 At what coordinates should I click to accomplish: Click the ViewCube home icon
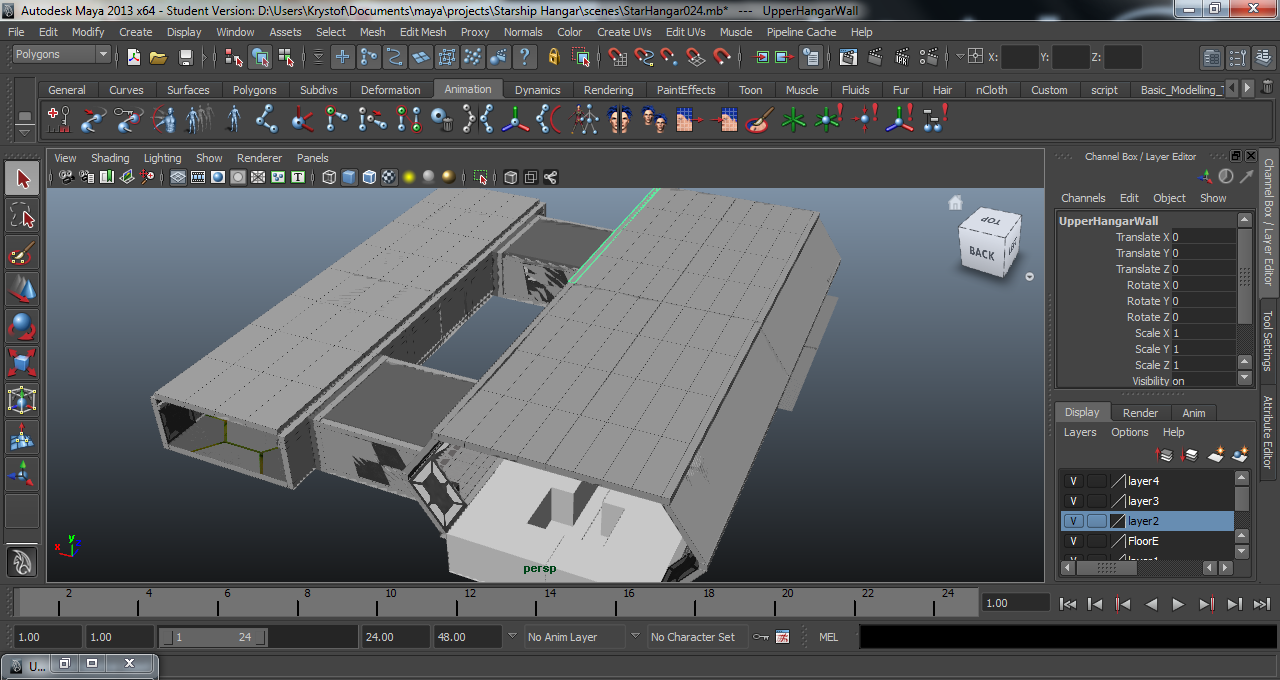[956, 202]
